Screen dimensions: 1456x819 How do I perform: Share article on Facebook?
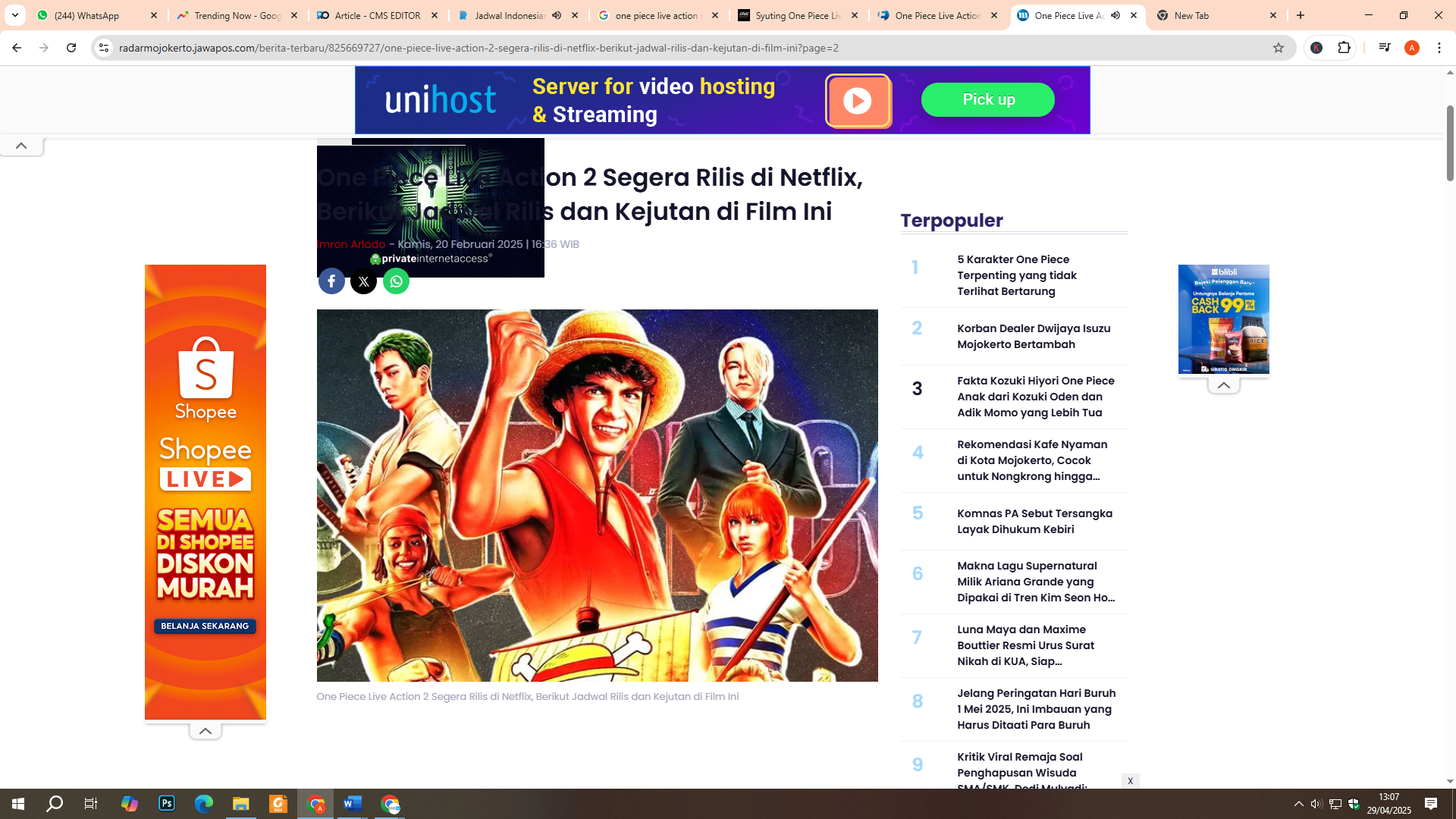point(331,281)
